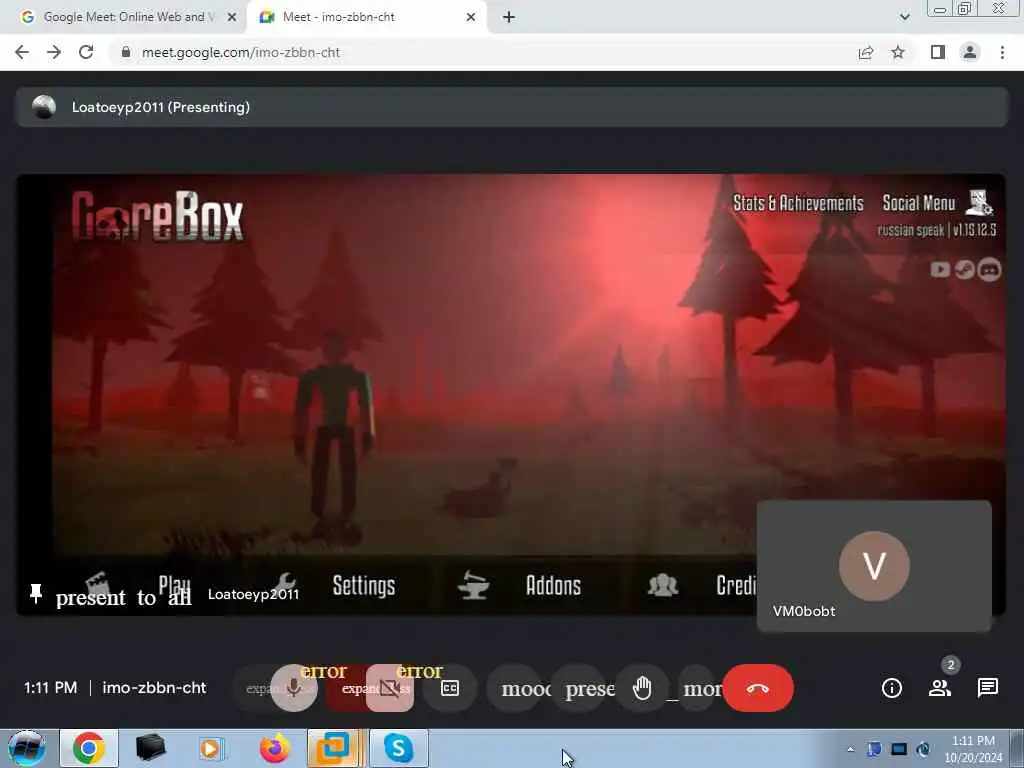This screenshot has width=1024, height=768.
Task: Click Chrome in the taskbar
Action: tap(89, 748)
